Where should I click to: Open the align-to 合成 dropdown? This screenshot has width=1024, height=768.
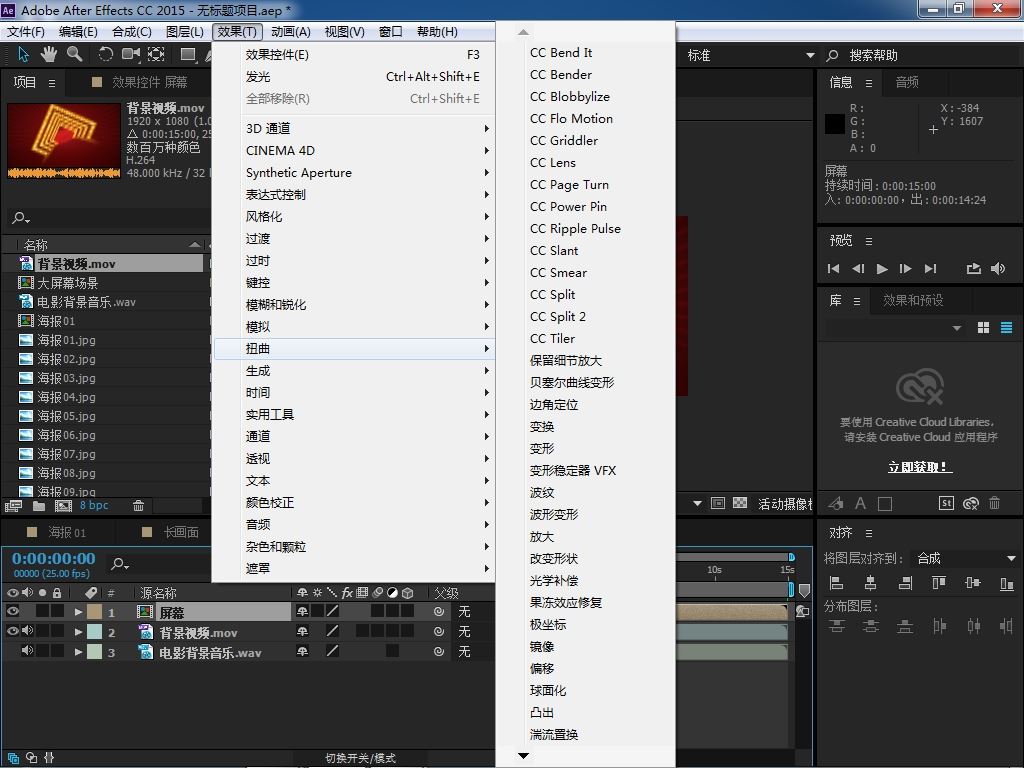(x=964, y=558)
